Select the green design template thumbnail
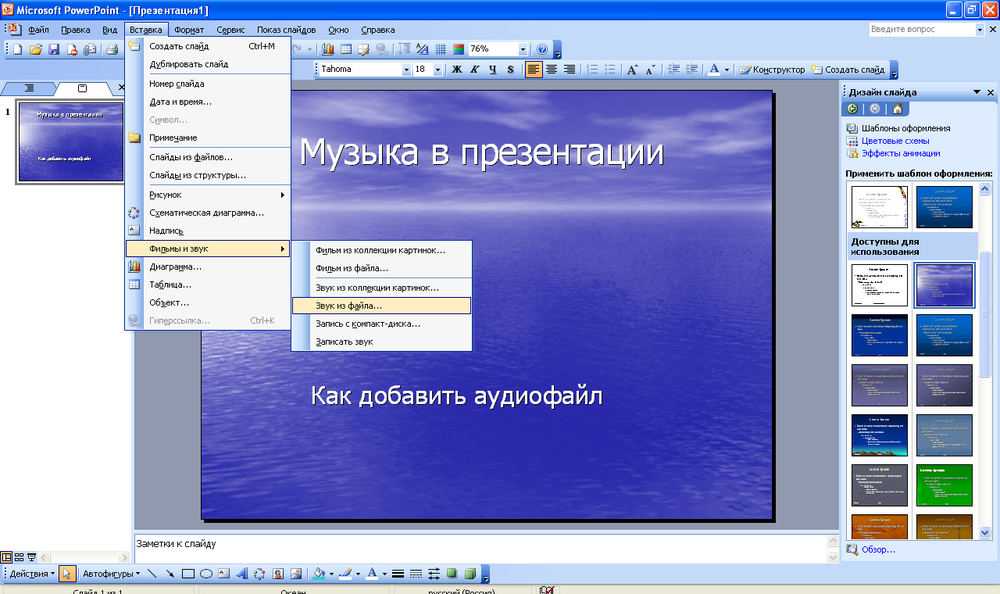The width and height of the screenshot is (1000, 594). [x=944, y=484]
